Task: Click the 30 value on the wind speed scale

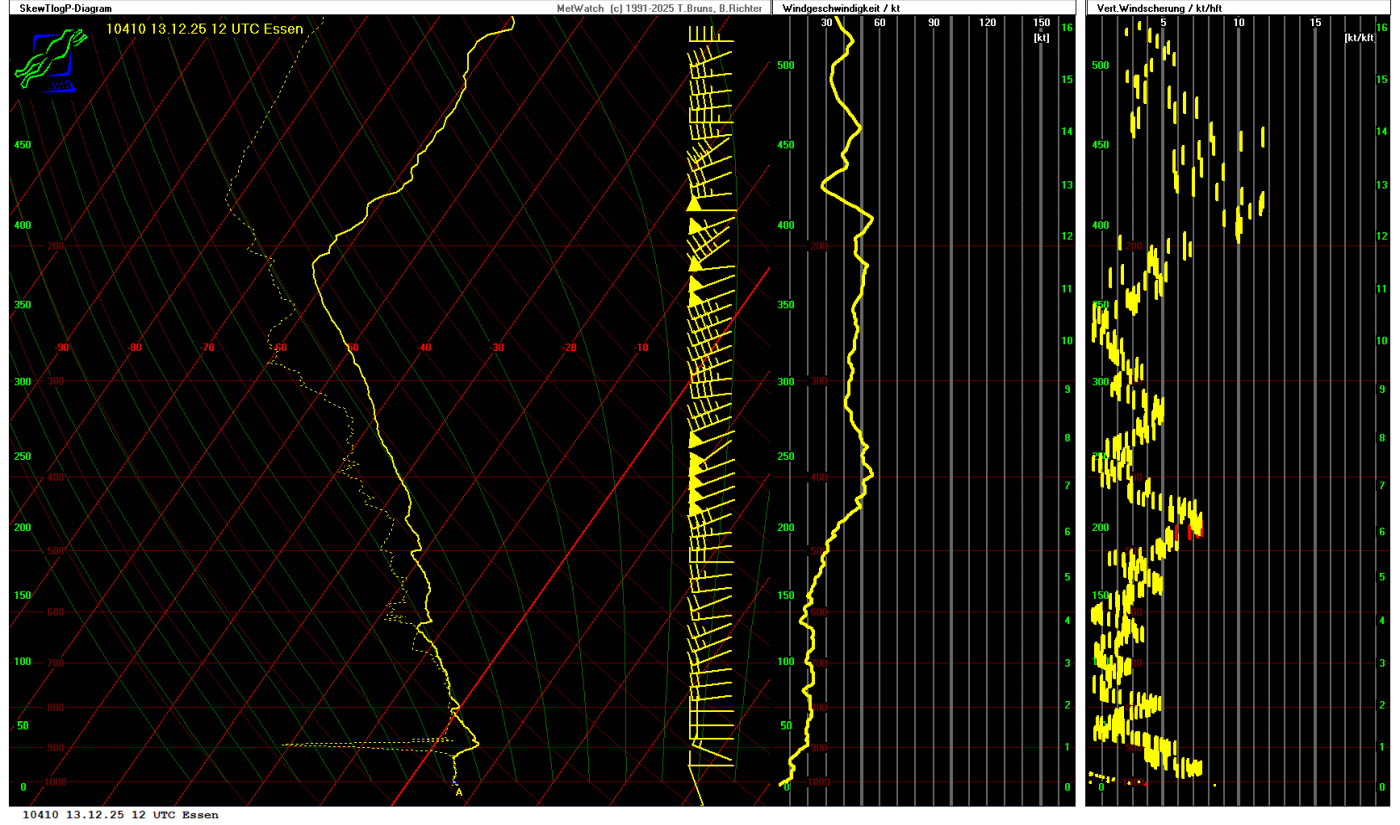Action: pos(827,23)
